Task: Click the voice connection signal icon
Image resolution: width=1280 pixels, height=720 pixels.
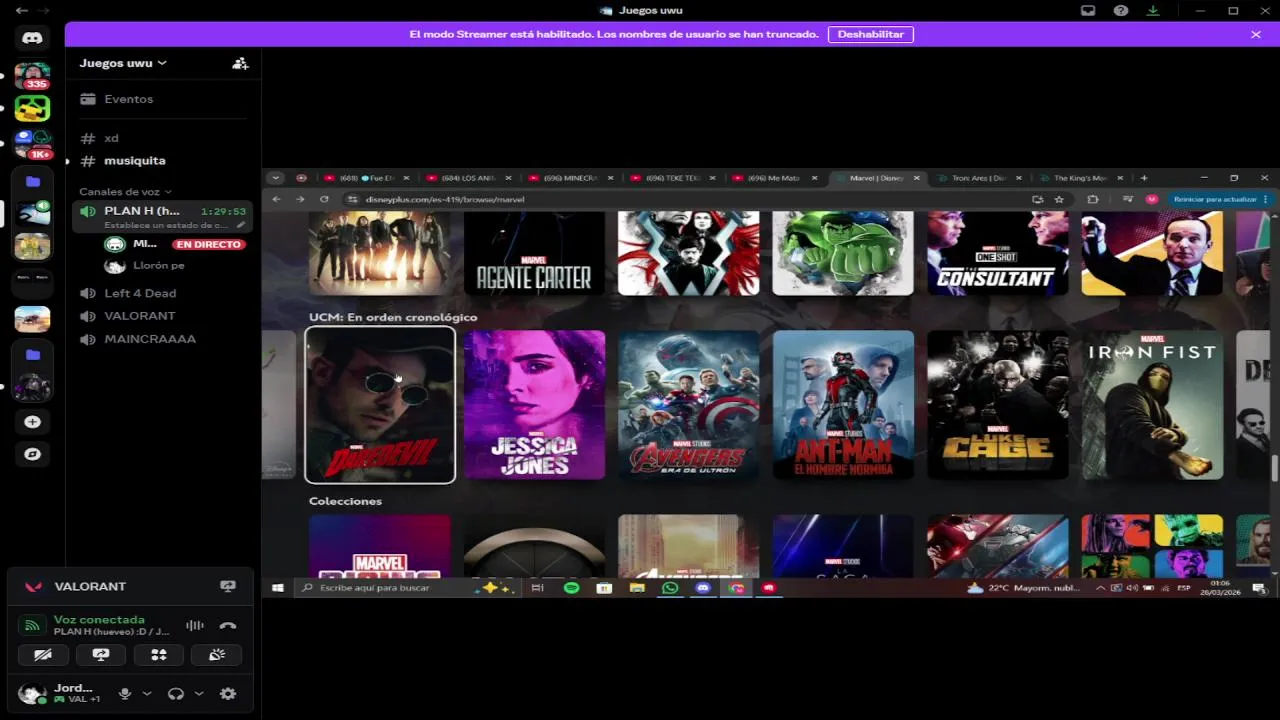Action: point(32,626)
